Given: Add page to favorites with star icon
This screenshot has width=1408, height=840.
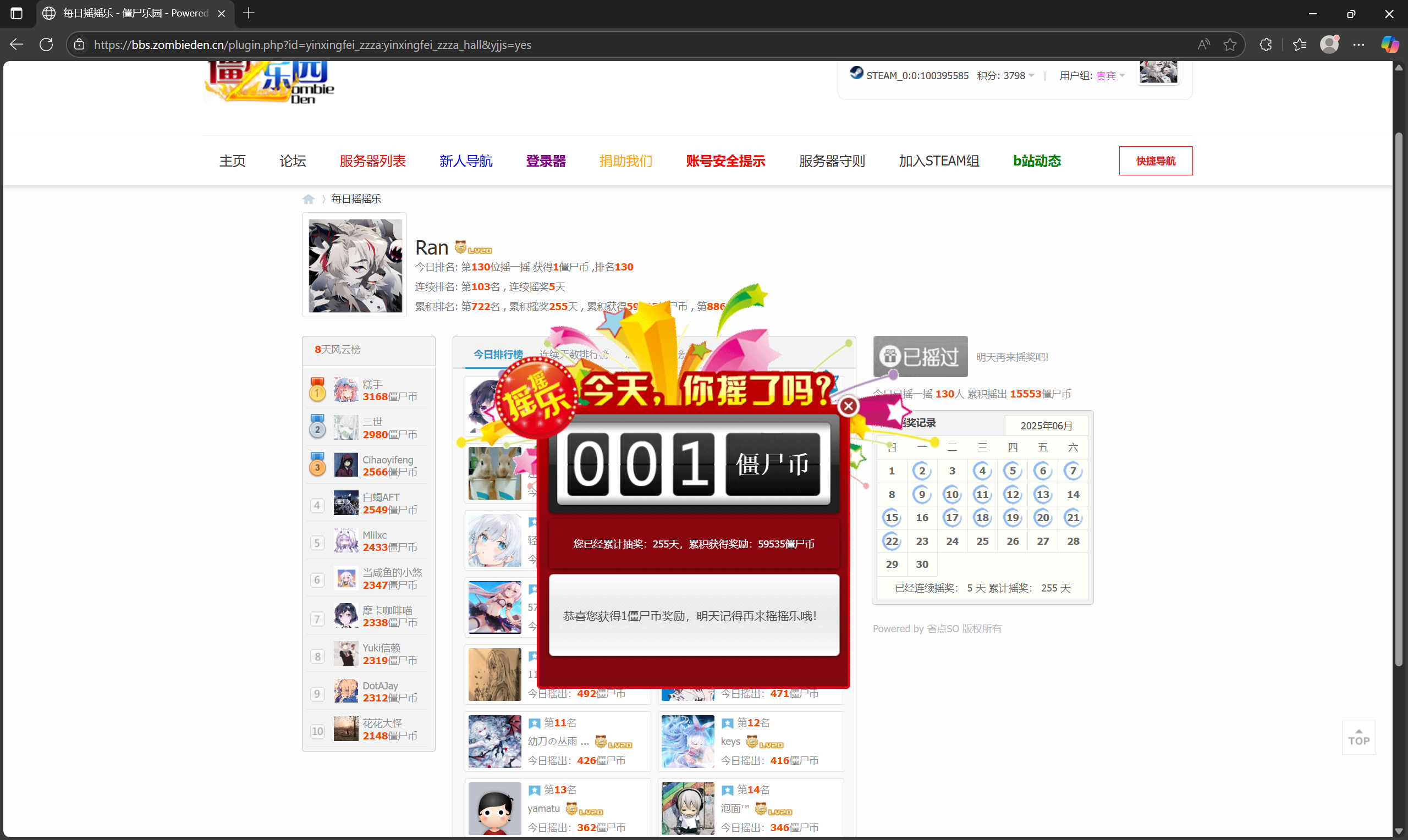Looking at the screenshot, I should (x=1230, y=45).
